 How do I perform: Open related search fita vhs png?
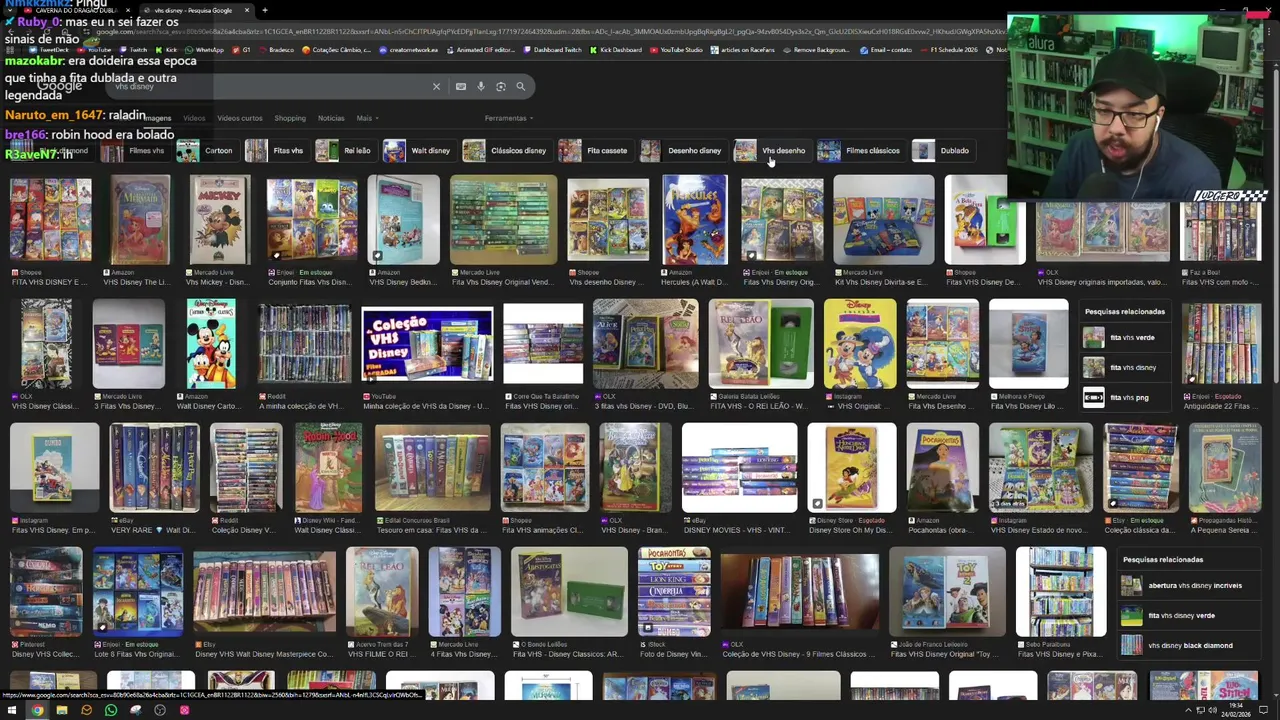click(1125, 398)
